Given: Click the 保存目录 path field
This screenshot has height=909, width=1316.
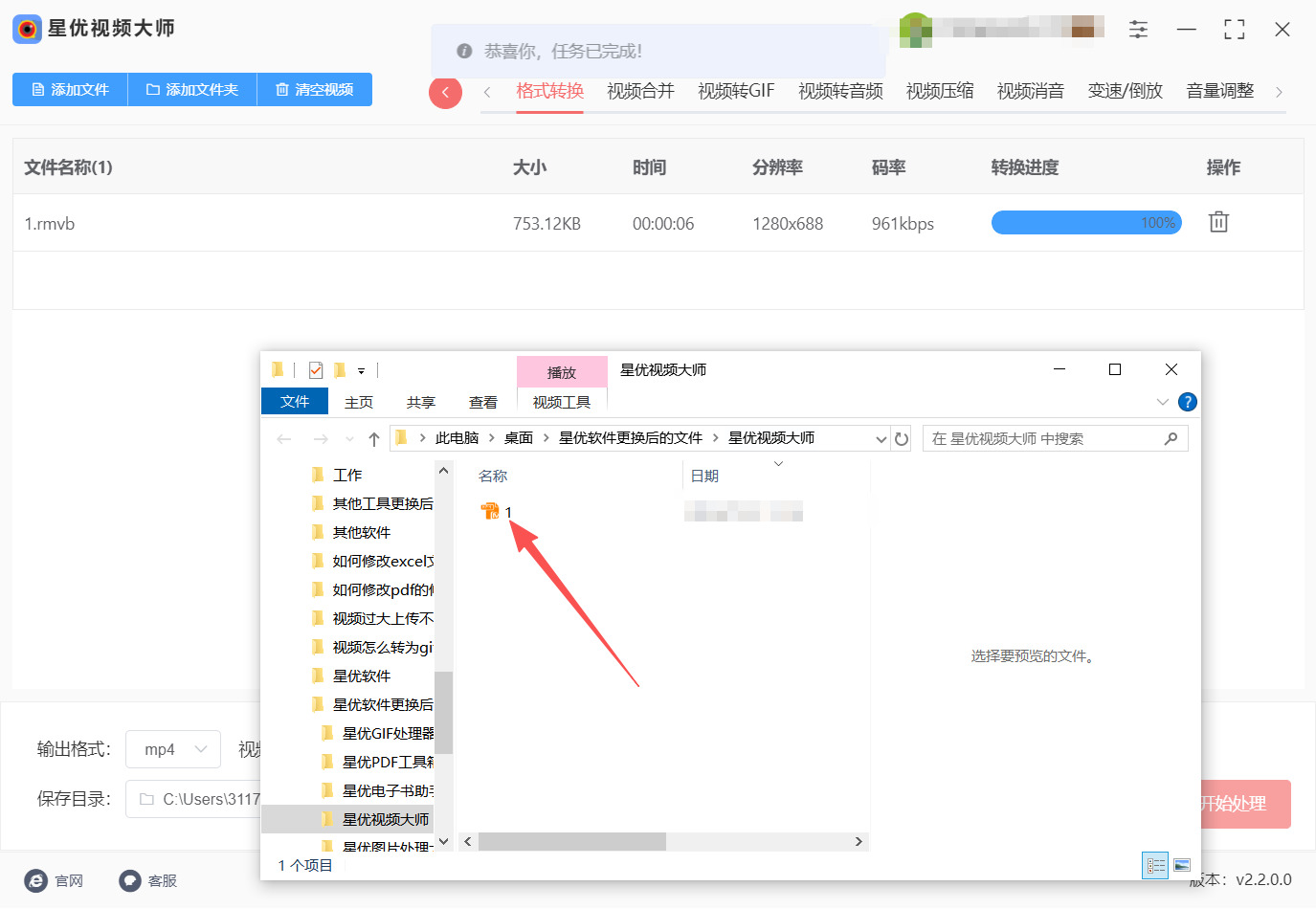Looking at the screenshot, I should pos(193,799).
